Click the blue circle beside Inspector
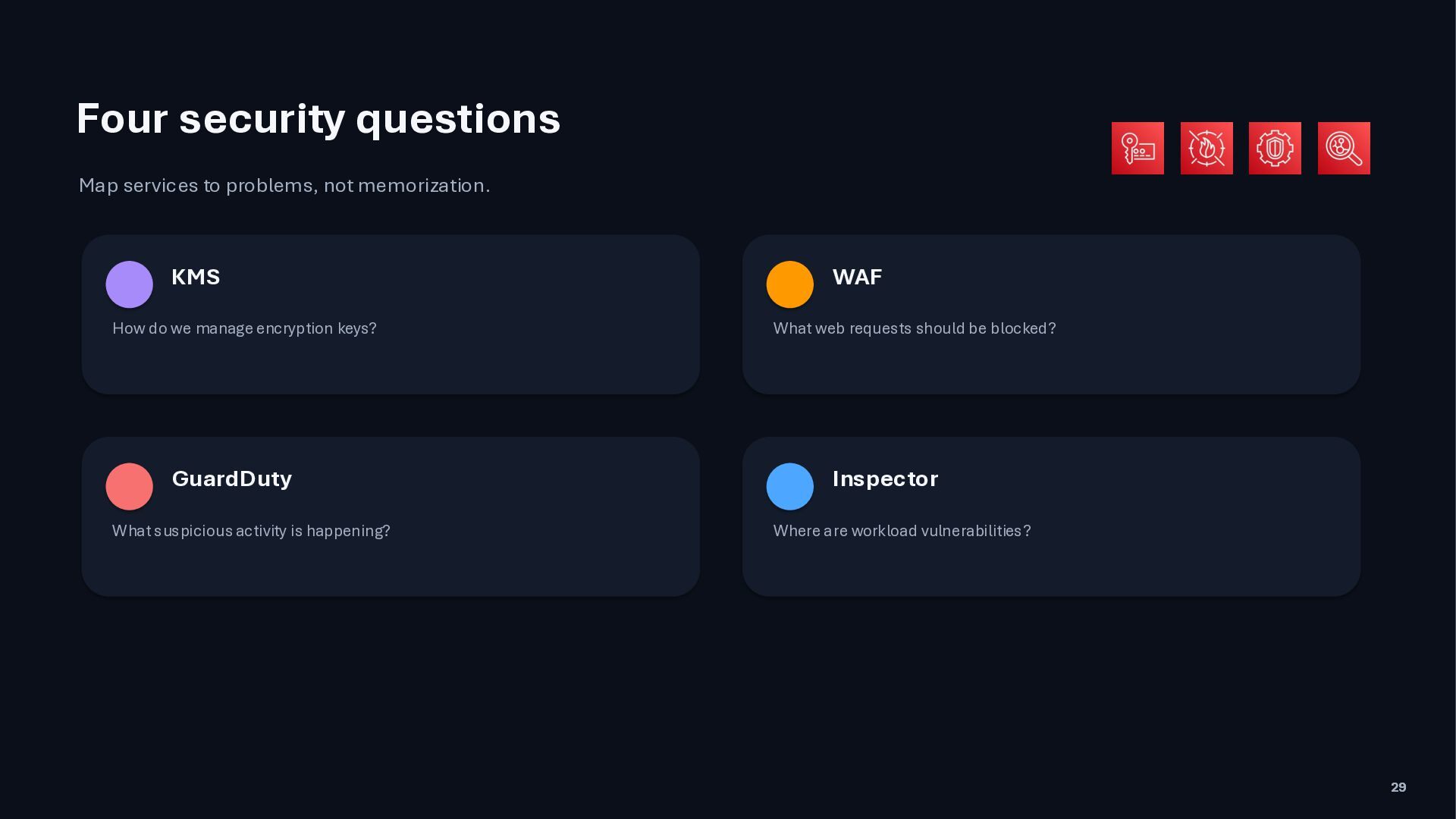 (789, 486)
